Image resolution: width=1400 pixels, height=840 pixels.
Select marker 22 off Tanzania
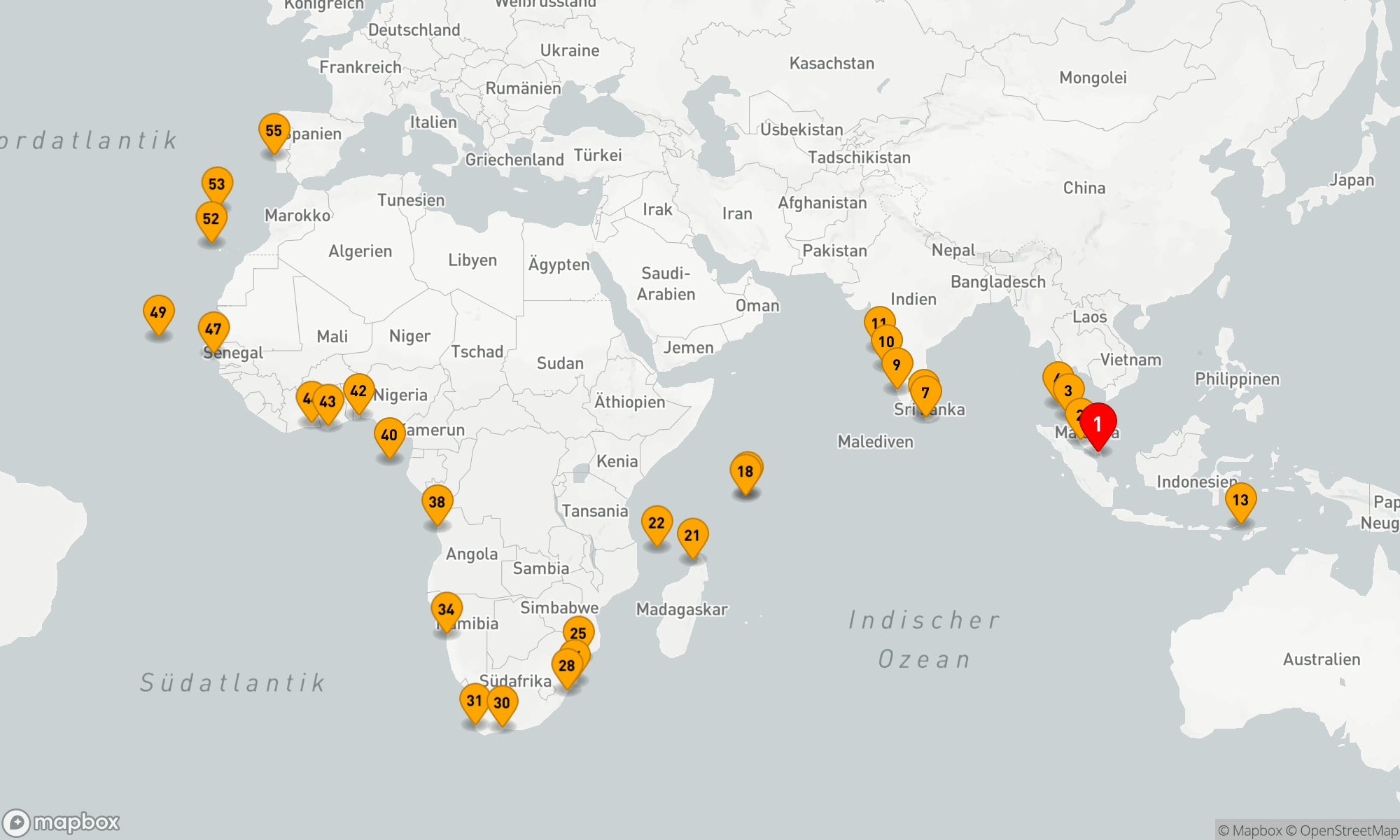(657, 523)
